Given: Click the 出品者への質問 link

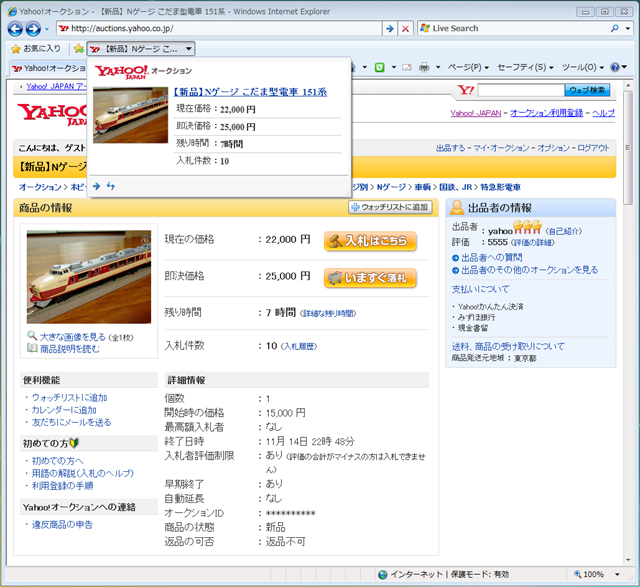Looking at the screenshot, I should (x=491, y=258).
